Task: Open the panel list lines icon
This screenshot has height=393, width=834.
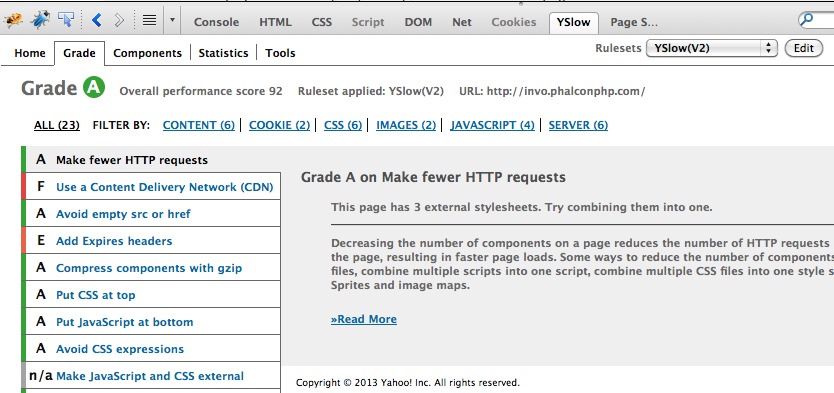Action: click(149, 21)
